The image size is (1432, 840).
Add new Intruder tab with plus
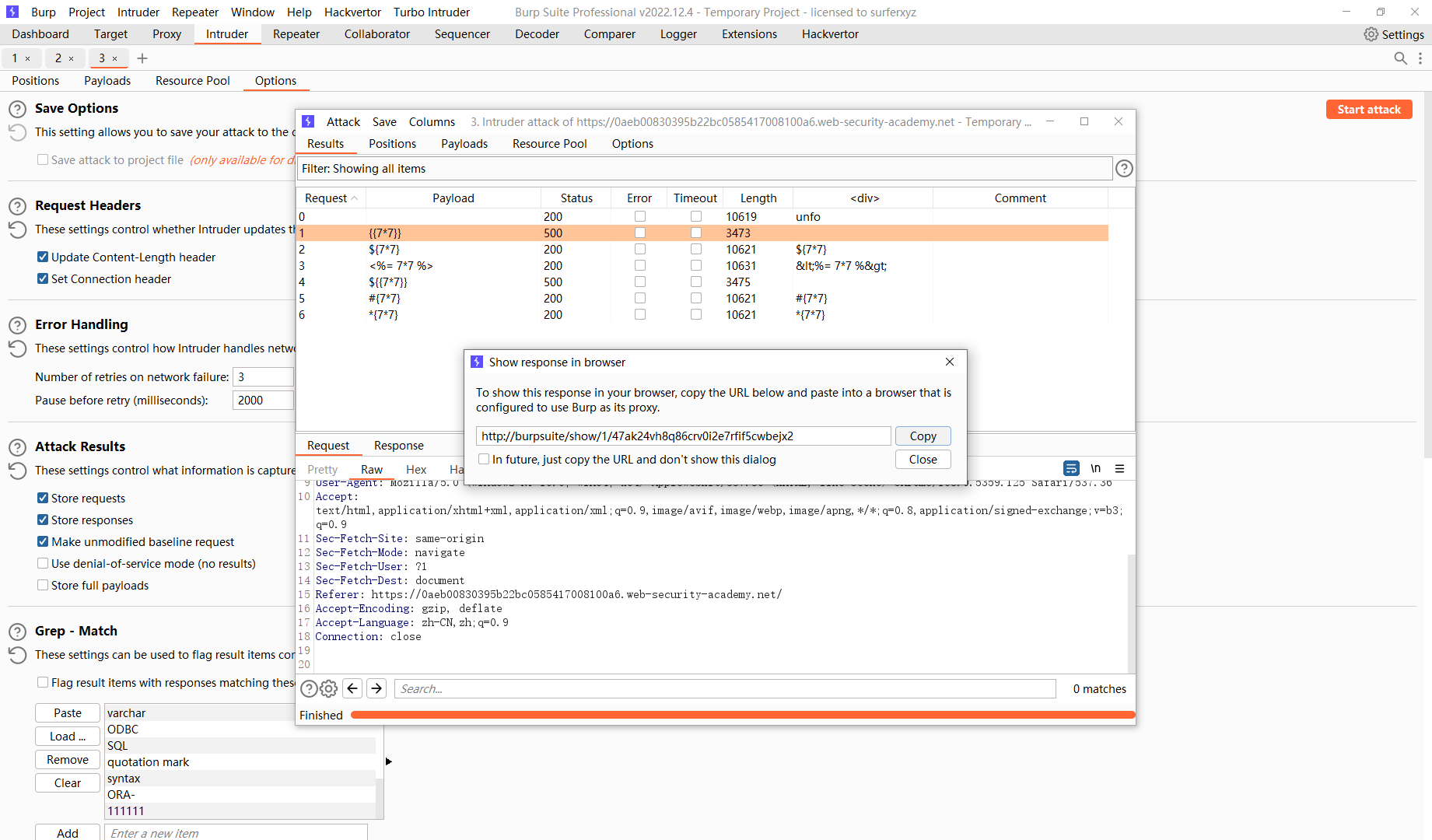[x=142, y=58]
